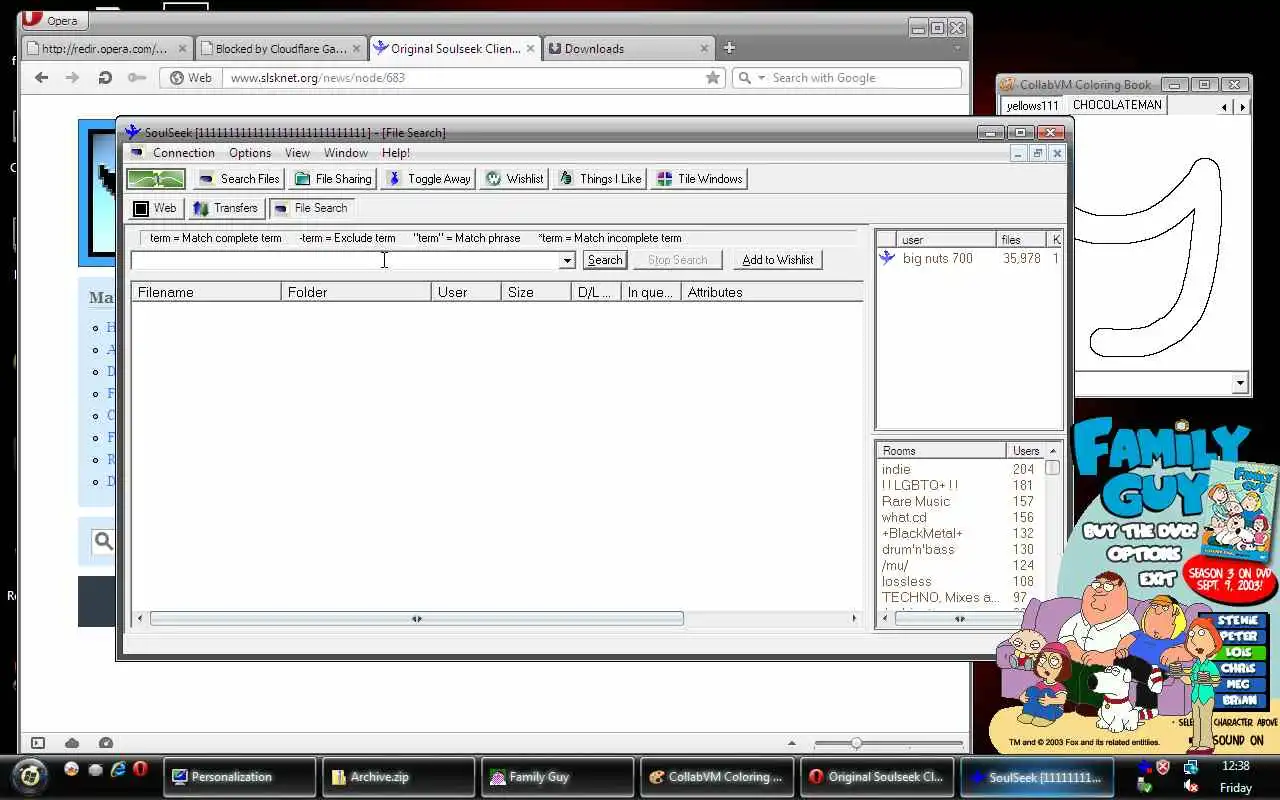The width and height of the screenshot is (1280, 800).
Task: Switch to the Transfers tab
Action: click(225, 208)
